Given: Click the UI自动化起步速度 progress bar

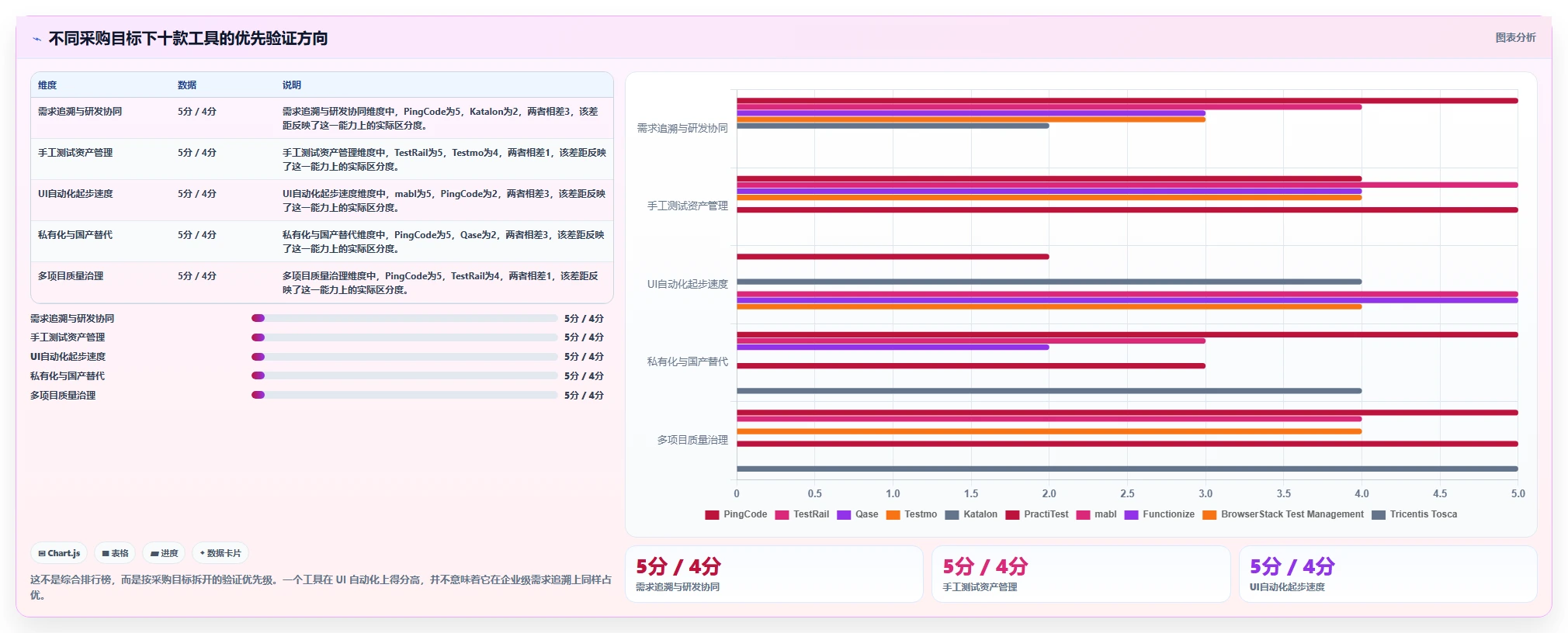Looking at the screenshot, I should tap(404, 357).
